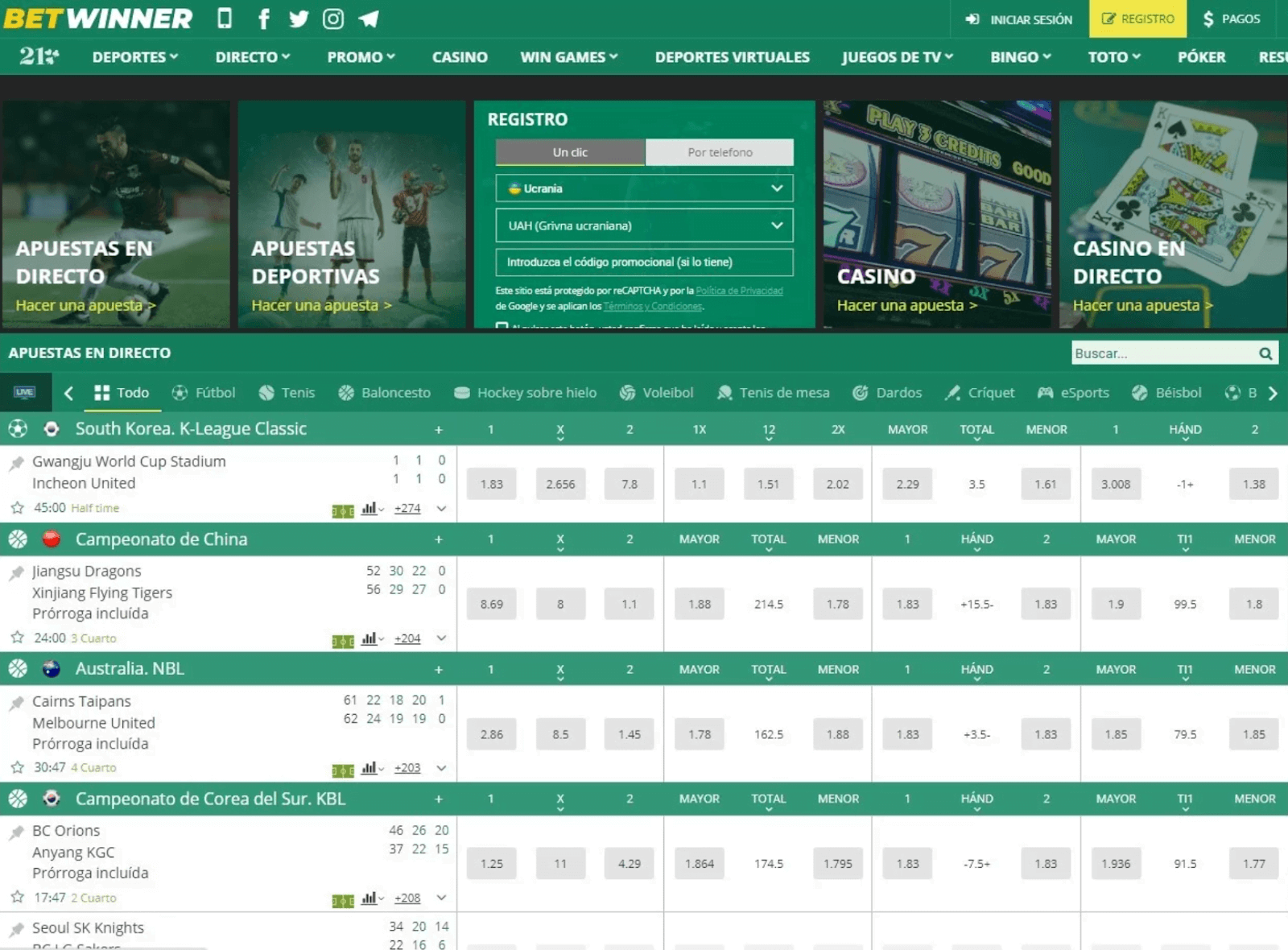Viewport: 1288px width, 950px height.
Task: Open live field view for BC Orions match
Action: [x=343, y=900]
